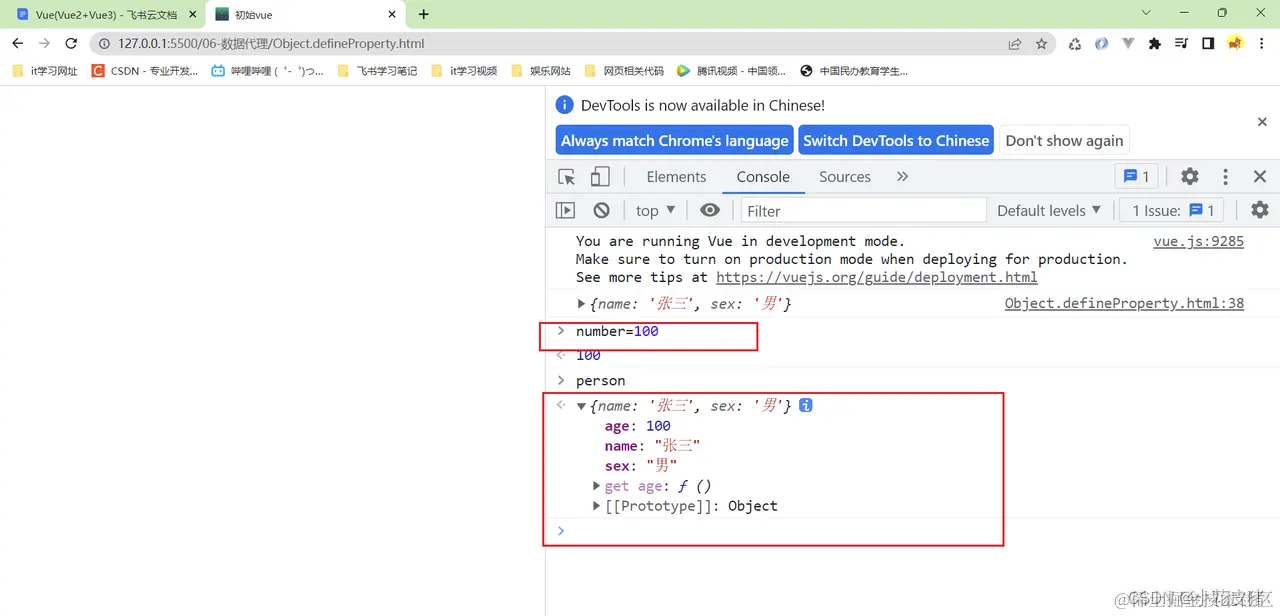This screenshot has width=1280, height=616.
Task: Click the console Filter field
Action: pos(863,210)
